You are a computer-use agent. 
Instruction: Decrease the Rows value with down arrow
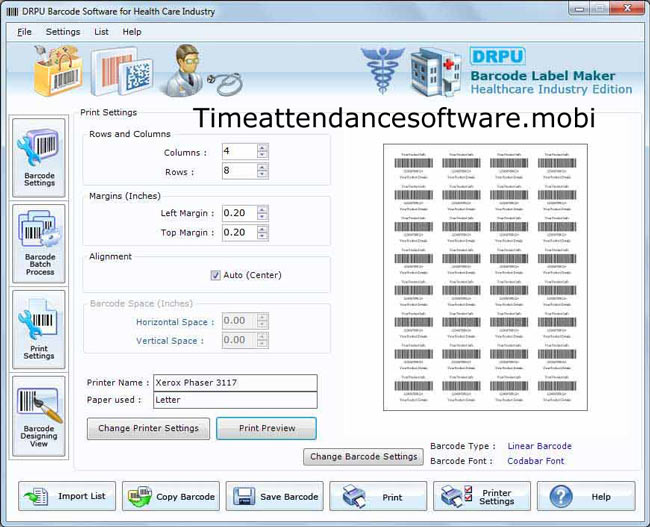[262, 175]
